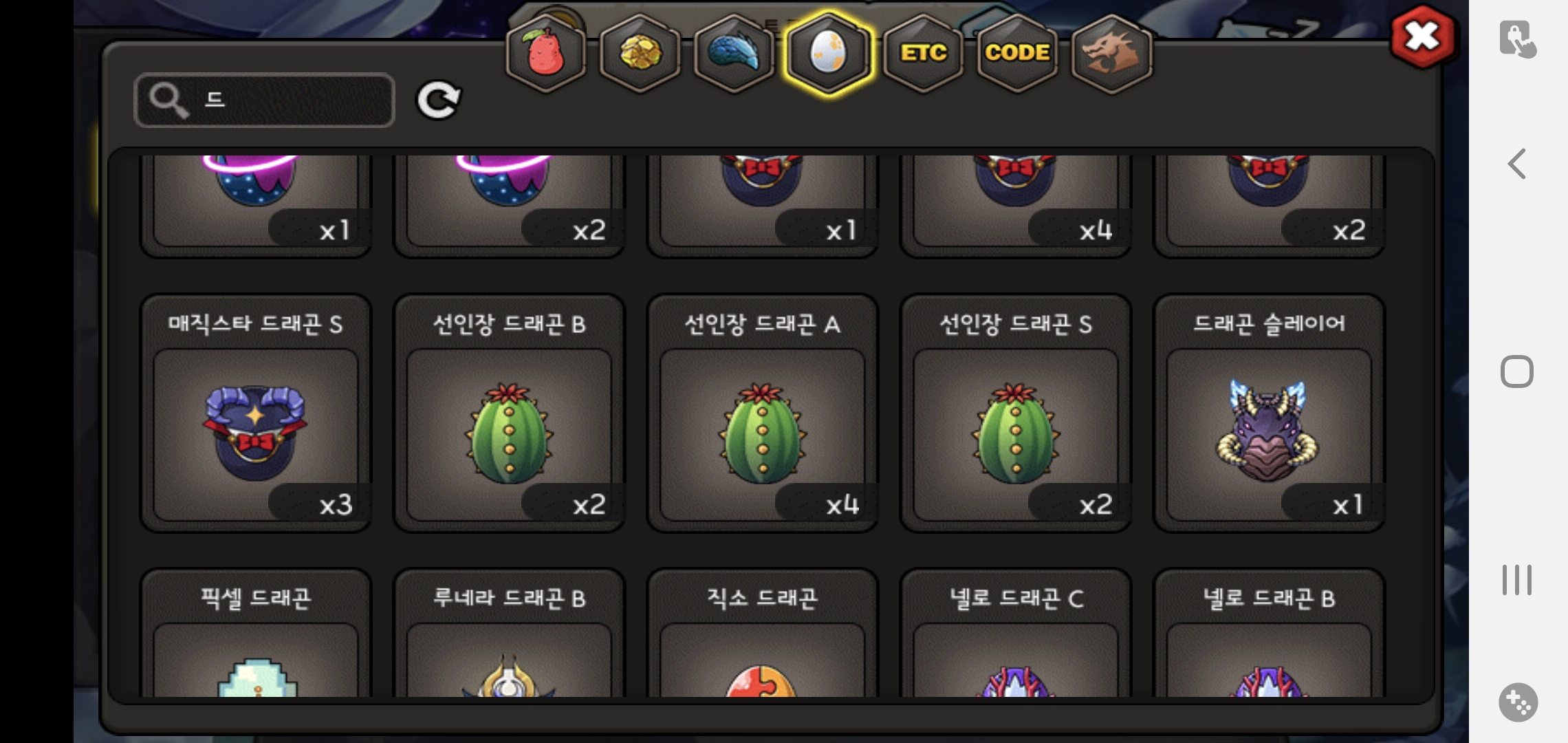This screenshot has height=743, width=1568.
Task: Switch to the ETC tab
Action: pyautogui.click(x=923, y=54)
